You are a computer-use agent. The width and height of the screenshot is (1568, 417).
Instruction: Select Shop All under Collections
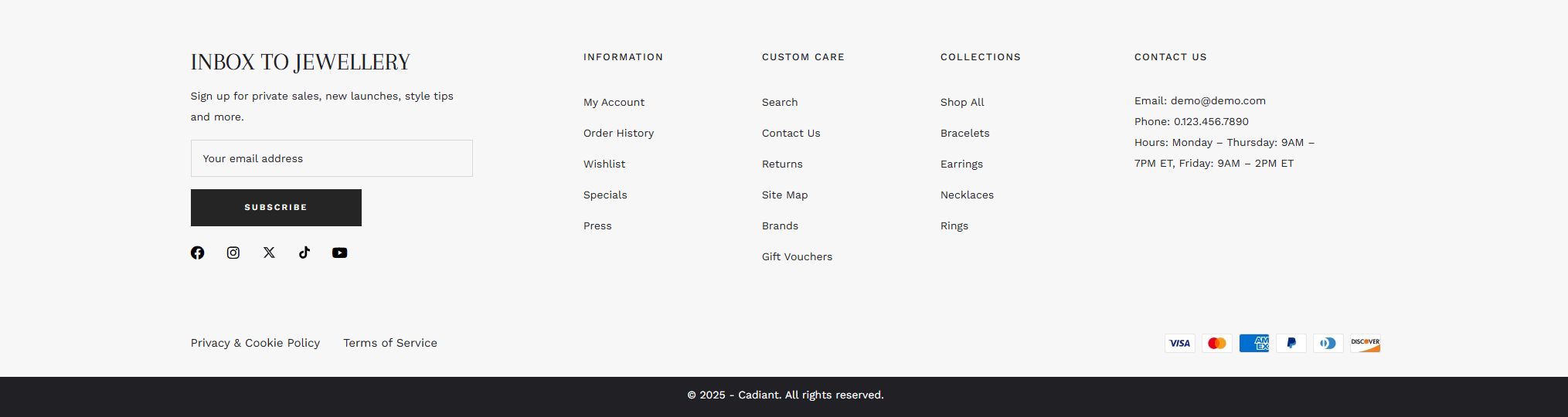coord(962,102)
